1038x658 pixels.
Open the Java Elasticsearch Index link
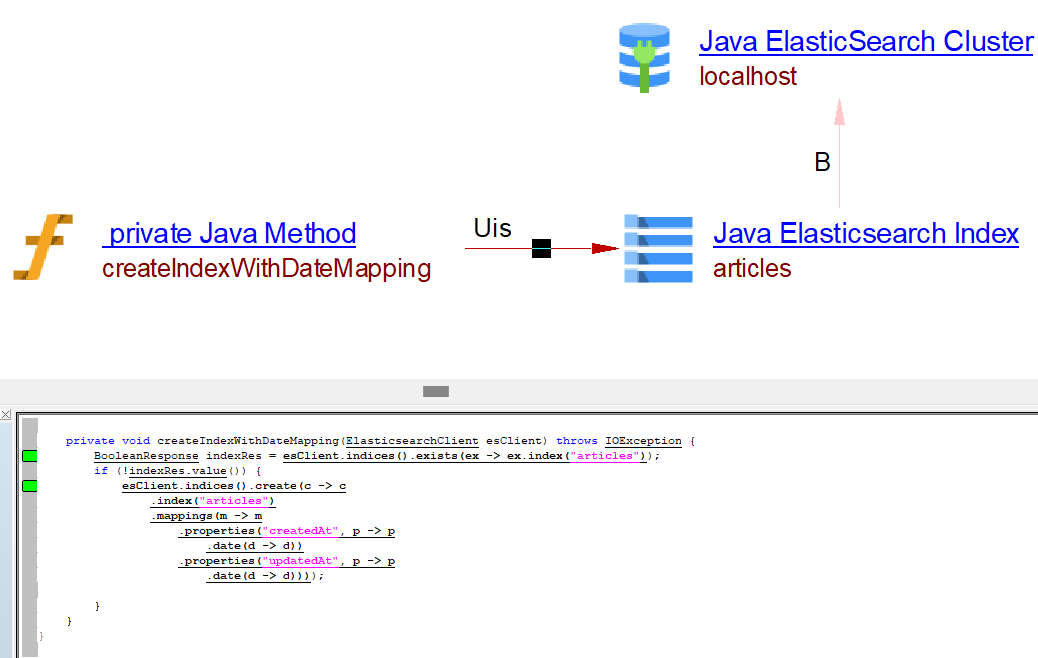pyautogui.click(x=865, y=234)
